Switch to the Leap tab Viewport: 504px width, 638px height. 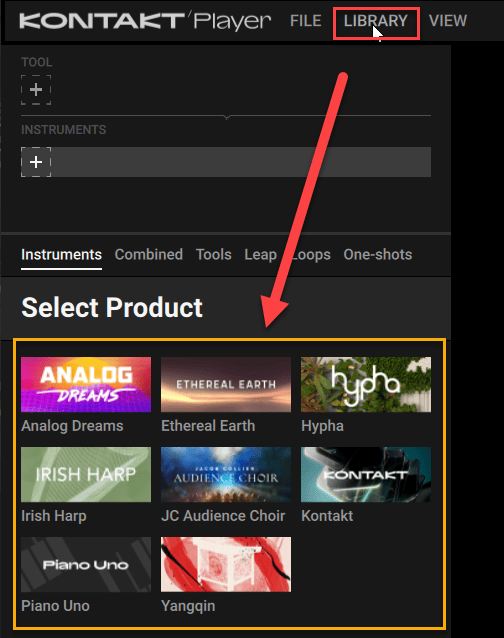[x=260, y=255]
